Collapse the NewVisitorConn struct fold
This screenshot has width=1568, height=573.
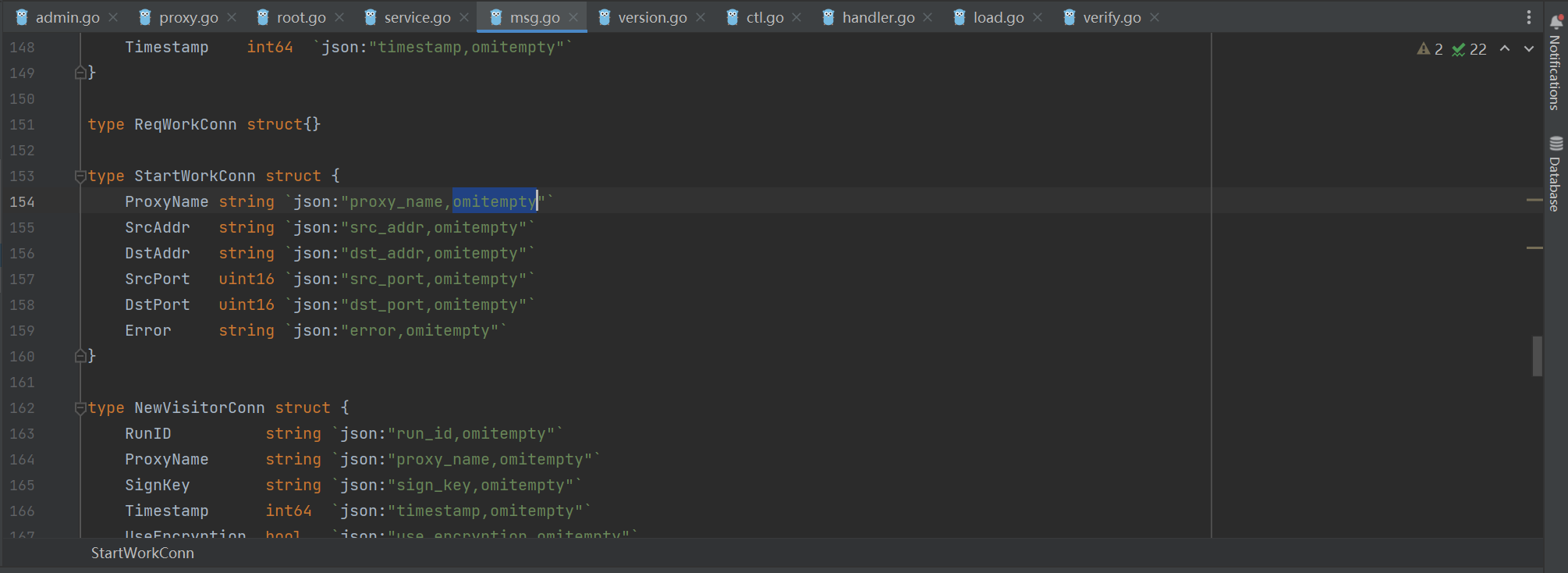pos(80,408)
